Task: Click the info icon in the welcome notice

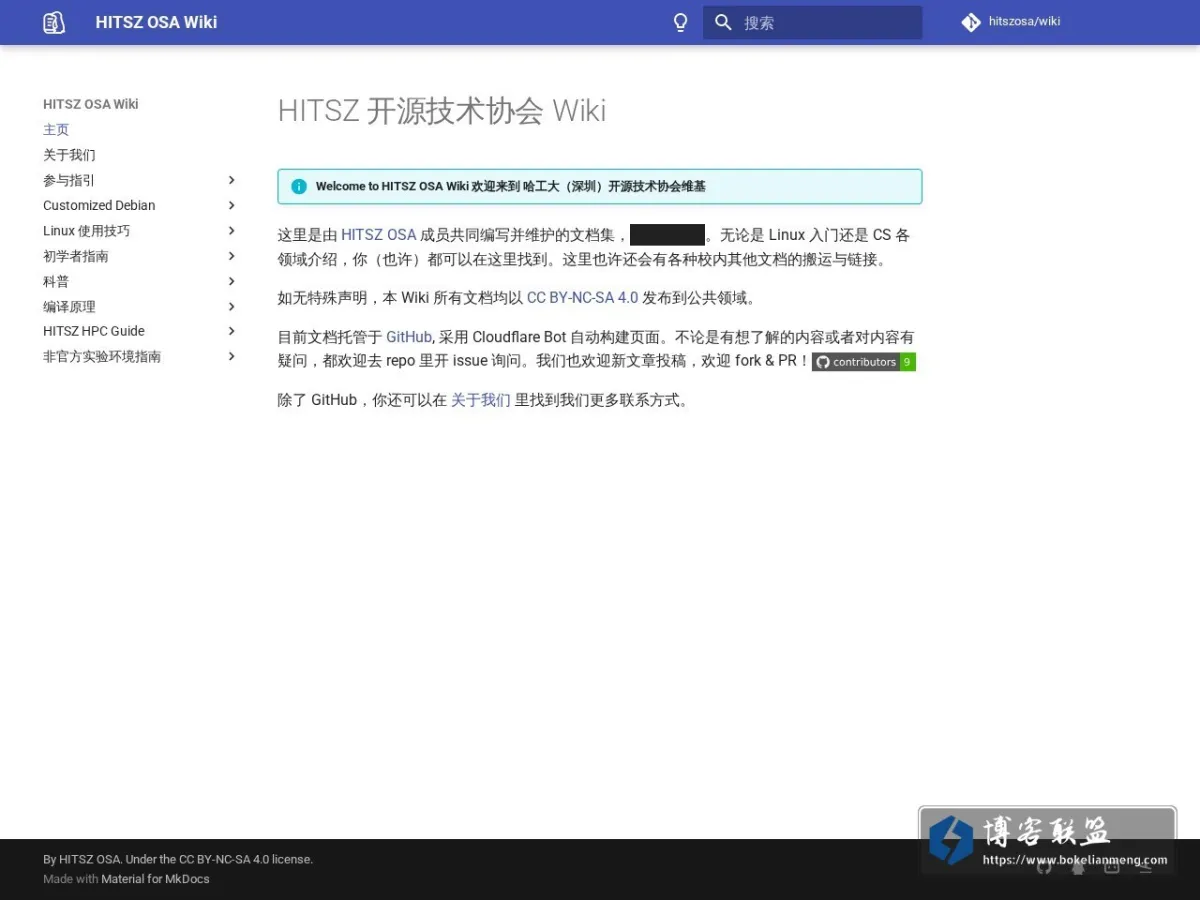Action: 298,186
